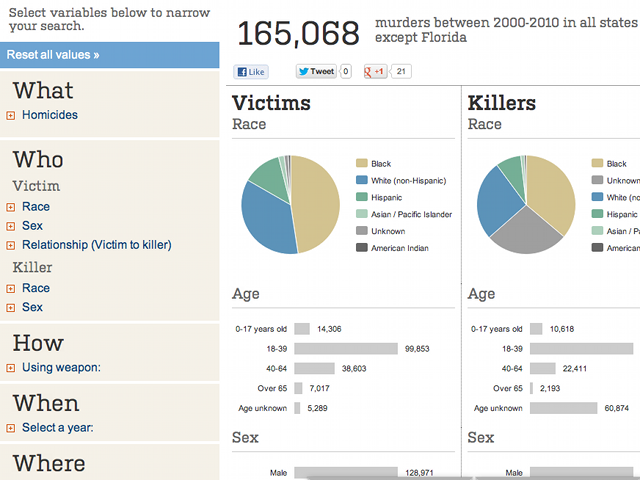Expand Select a year plus icon
This screenshot has width=640, height=480.
coord(11,429)
